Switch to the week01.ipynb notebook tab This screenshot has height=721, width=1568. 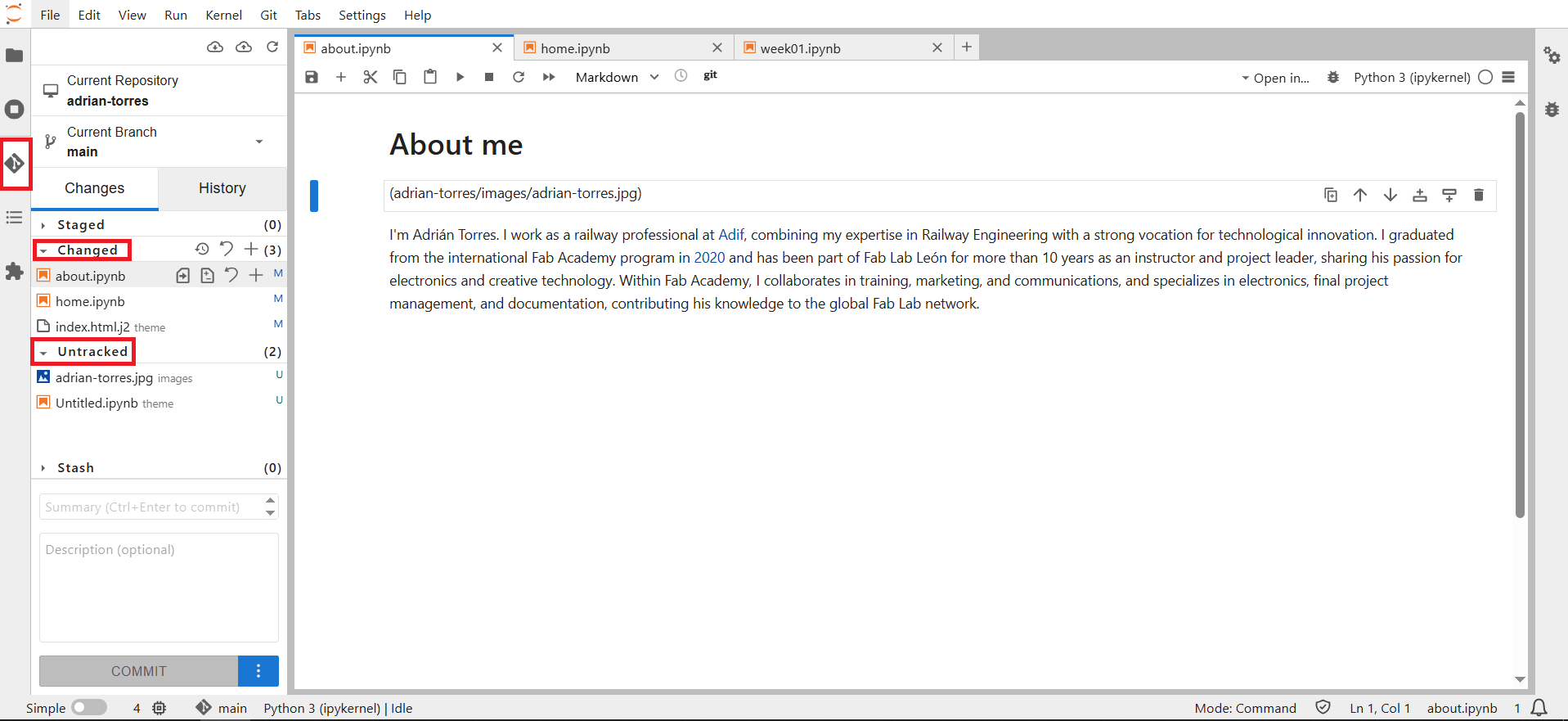(x=800, y=48)
